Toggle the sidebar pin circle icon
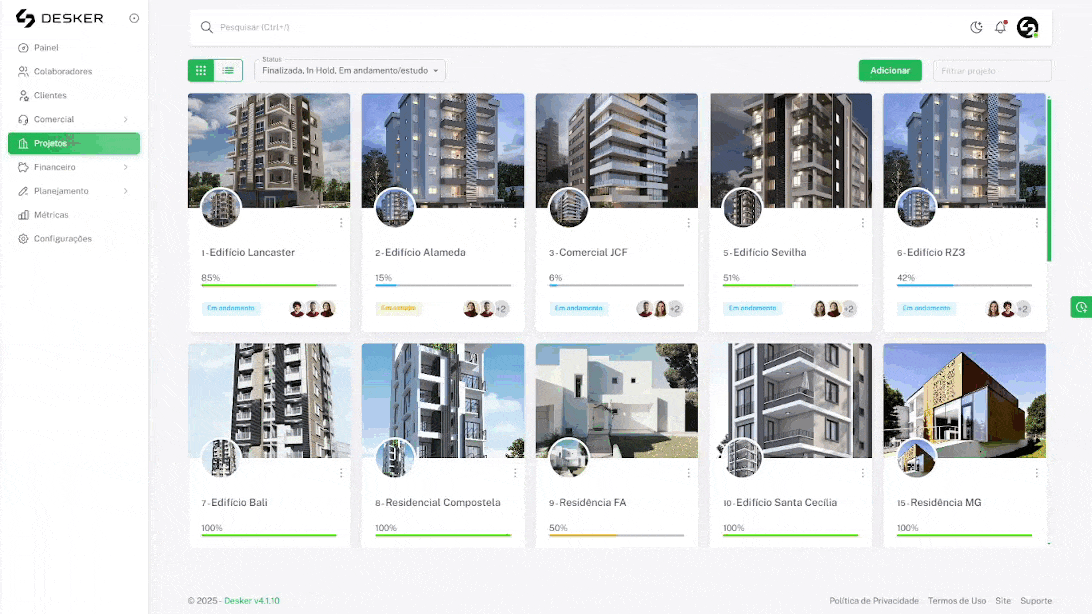This screenshot has width=1092, height=614. 134,18
